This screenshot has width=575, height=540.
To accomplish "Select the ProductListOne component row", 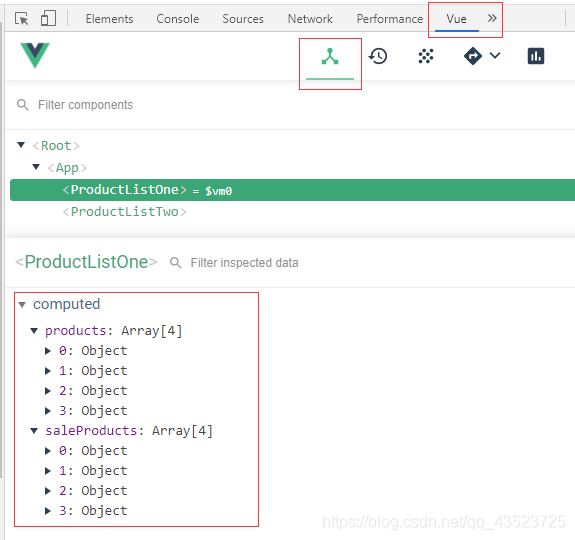I will [292, 190].
